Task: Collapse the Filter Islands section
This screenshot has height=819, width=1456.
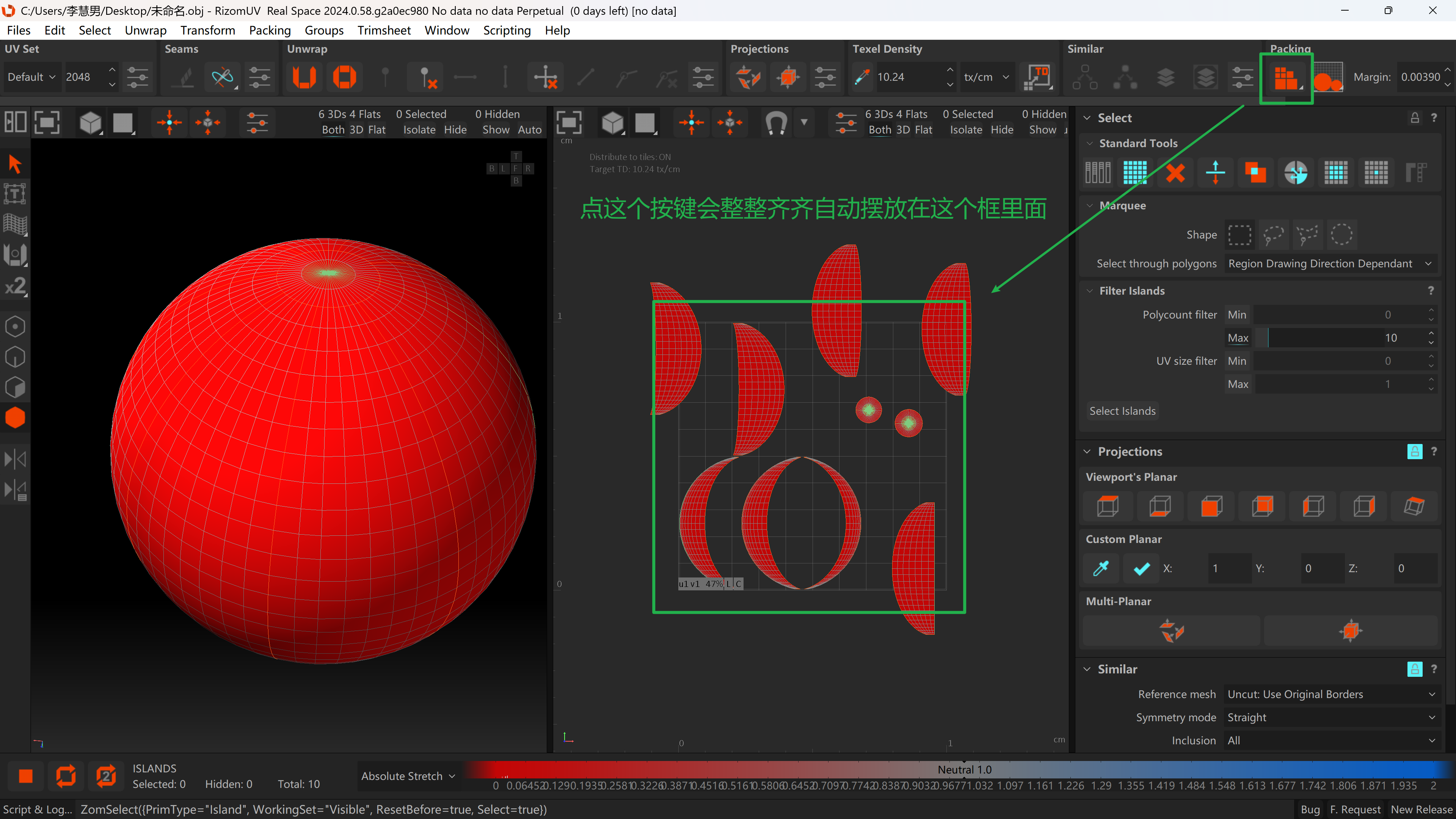Action: 1090,291
